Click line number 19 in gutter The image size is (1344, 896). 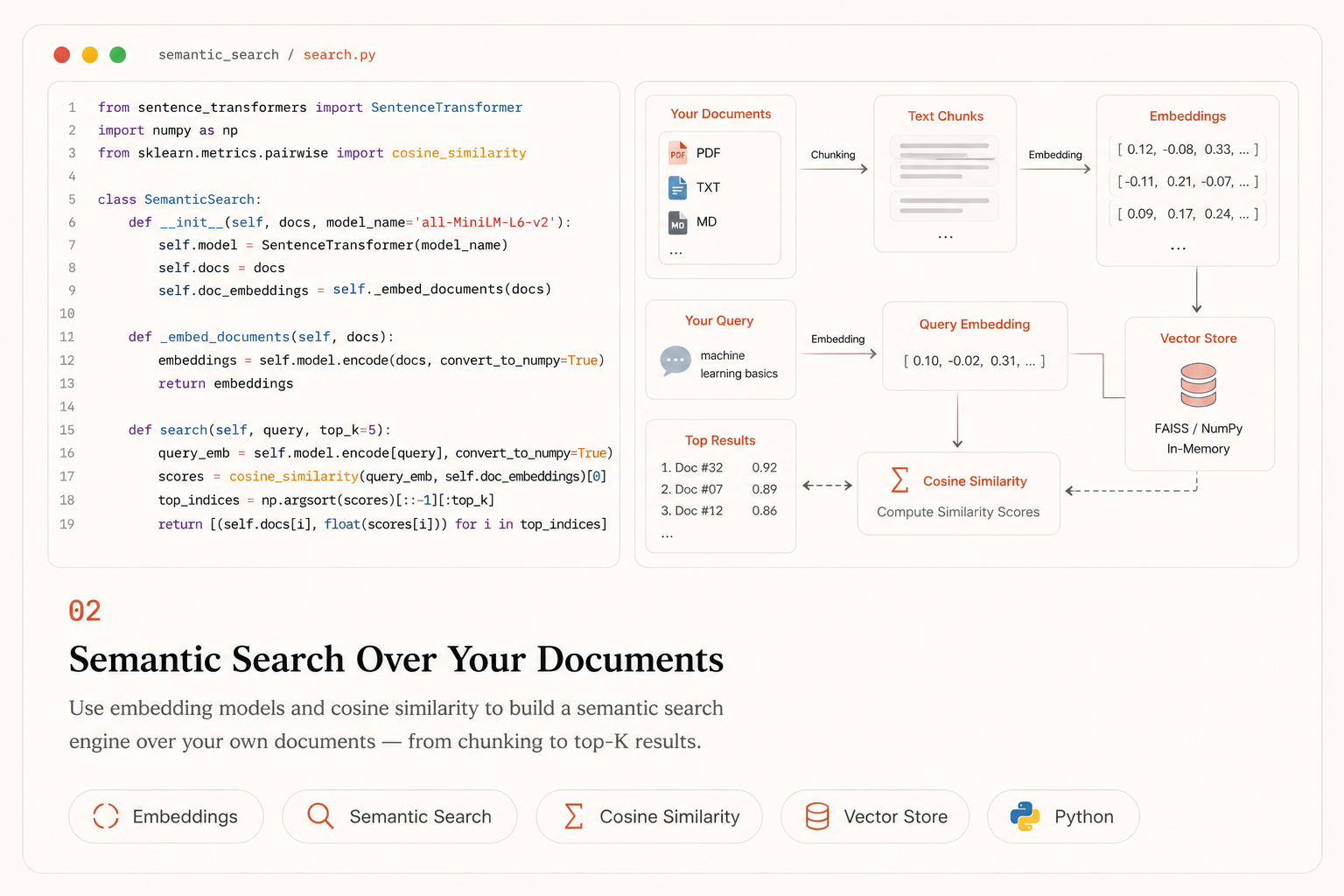[67, 524]
